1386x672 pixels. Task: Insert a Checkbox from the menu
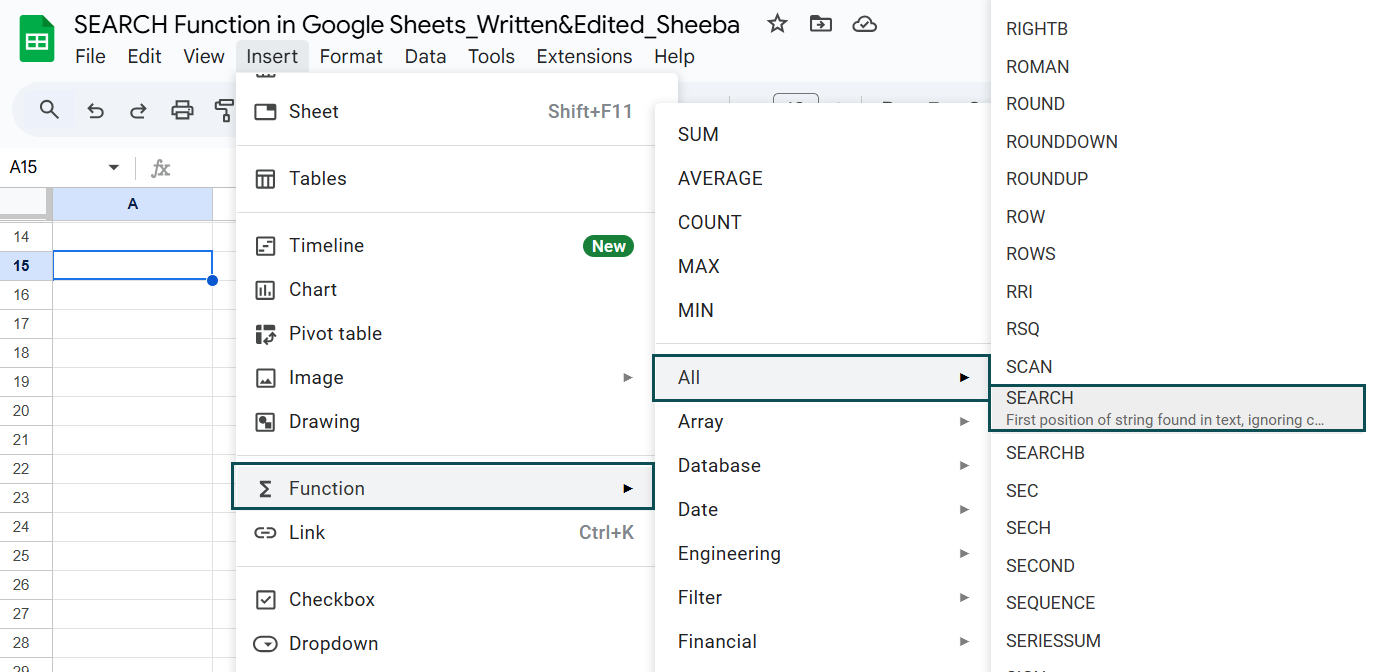coord(444,600)
